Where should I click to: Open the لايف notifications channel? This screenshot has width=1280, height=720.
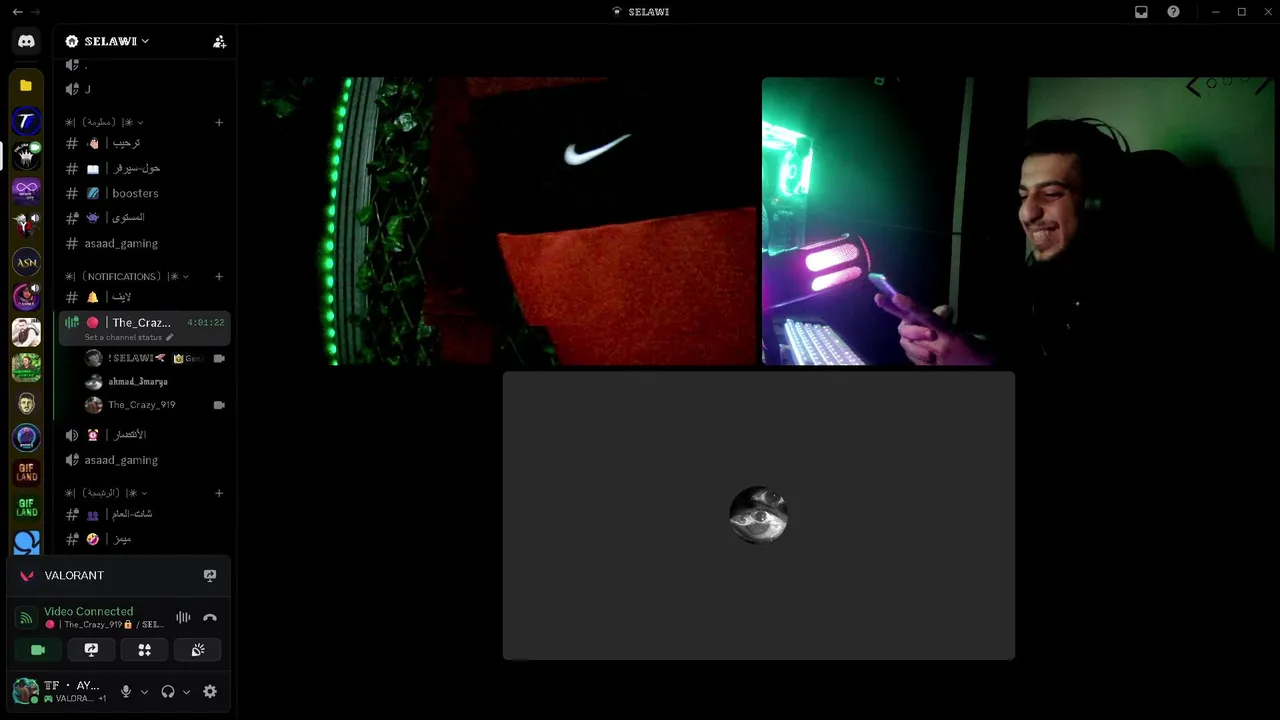click(x=145, y=297)
